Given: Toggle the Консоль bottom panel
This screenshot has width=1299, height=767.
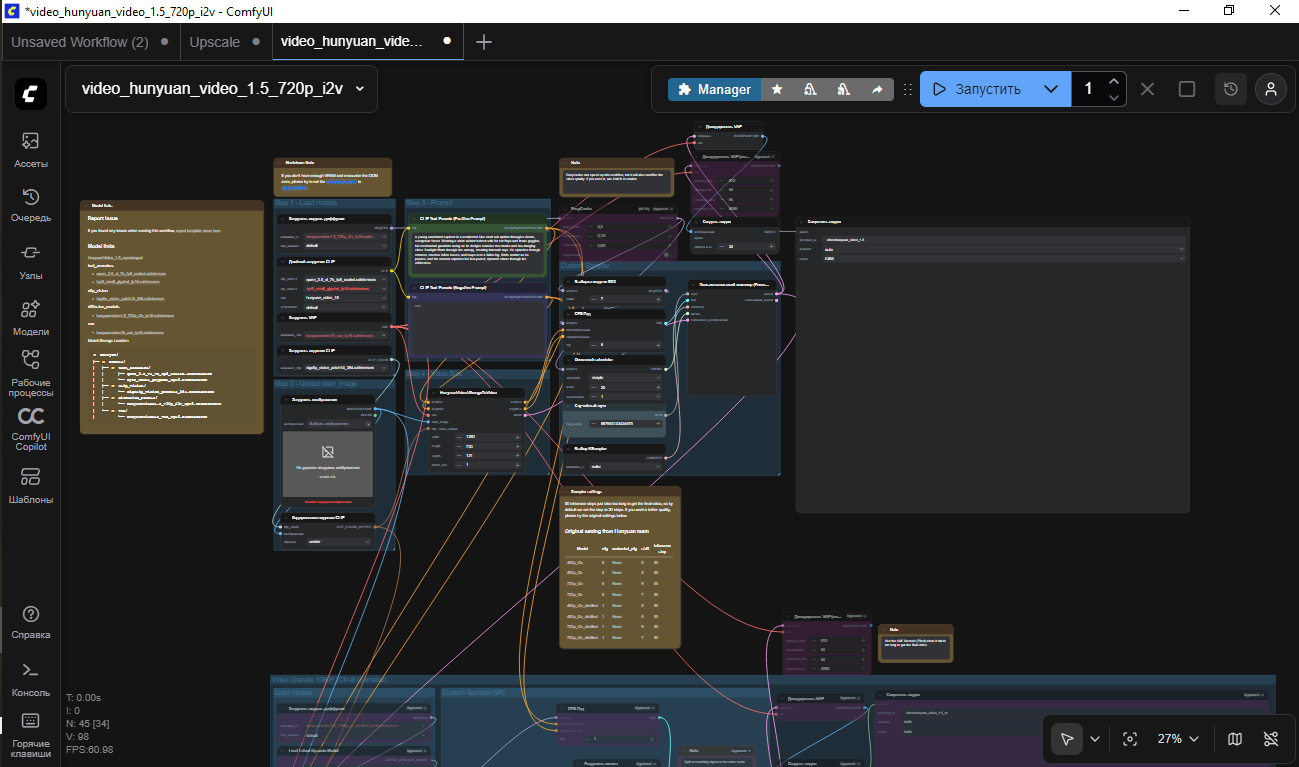Looking at the screenshot, I should pos(30,678).
